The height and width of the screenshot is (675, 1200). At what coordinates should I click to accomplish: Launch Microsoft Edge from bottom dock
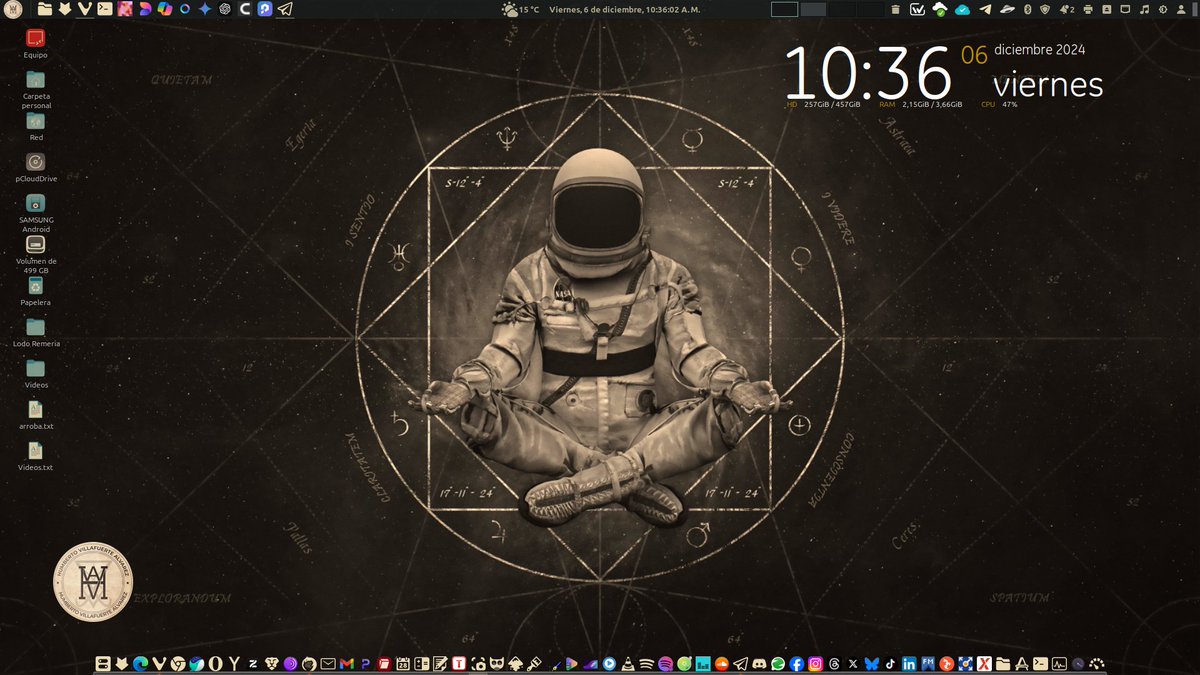[x=140, y=663]
